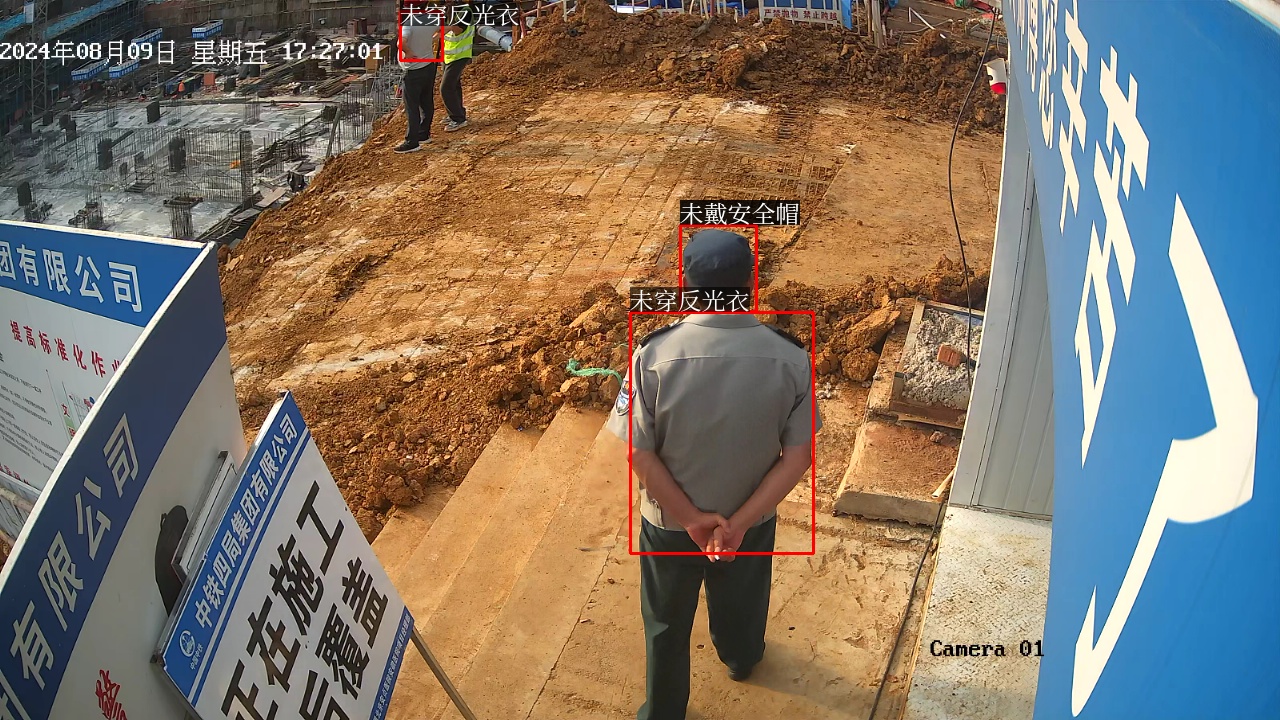
Task: Click the 星期五 weekday text in the overlay
Action: point(229,53)
